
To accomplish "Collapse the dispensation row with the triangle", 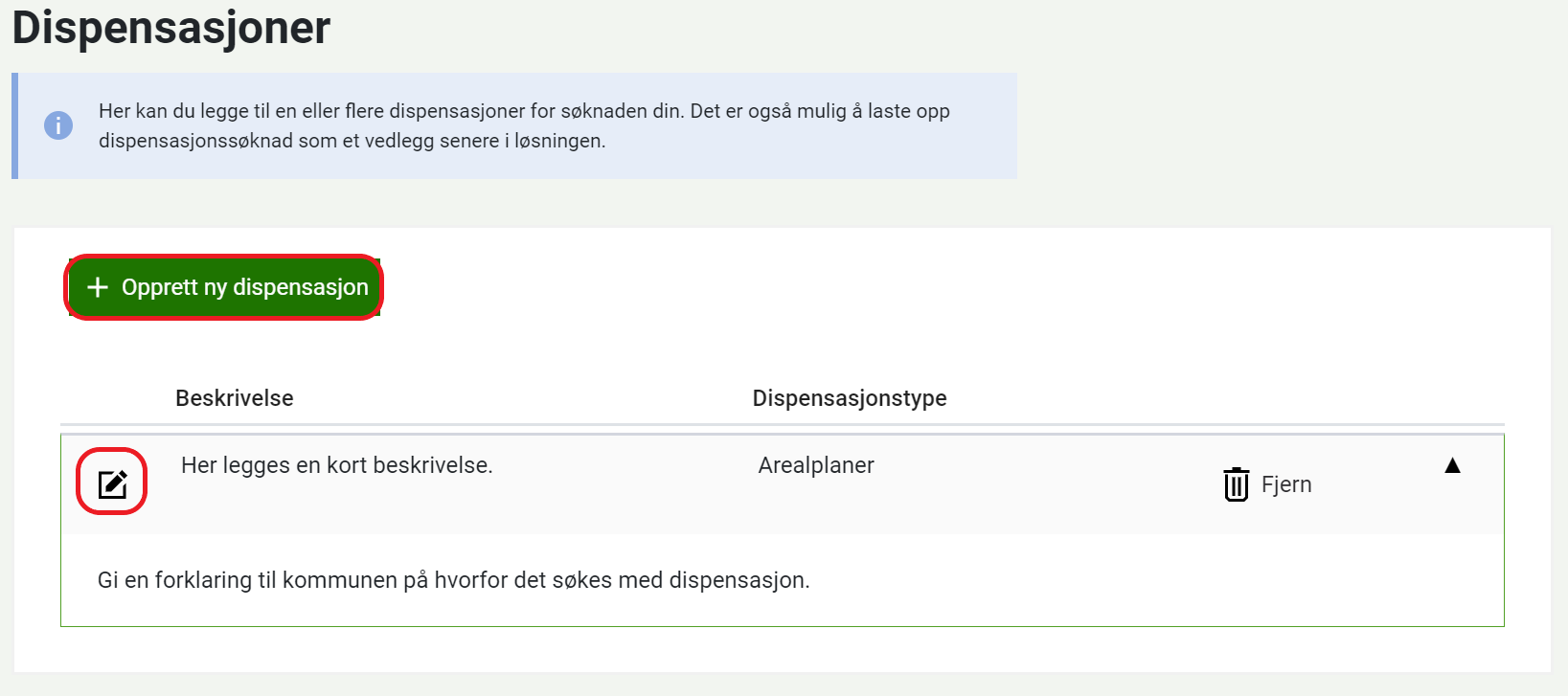I will 1452,465.
